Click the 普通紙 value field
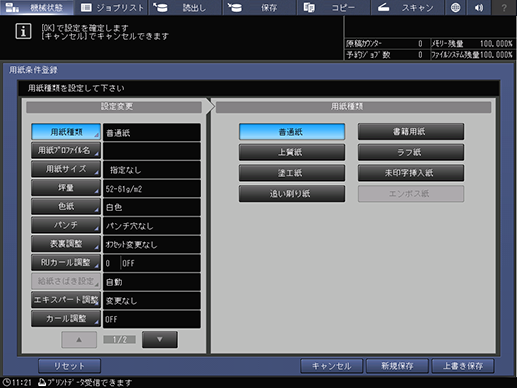 point(152,132)
